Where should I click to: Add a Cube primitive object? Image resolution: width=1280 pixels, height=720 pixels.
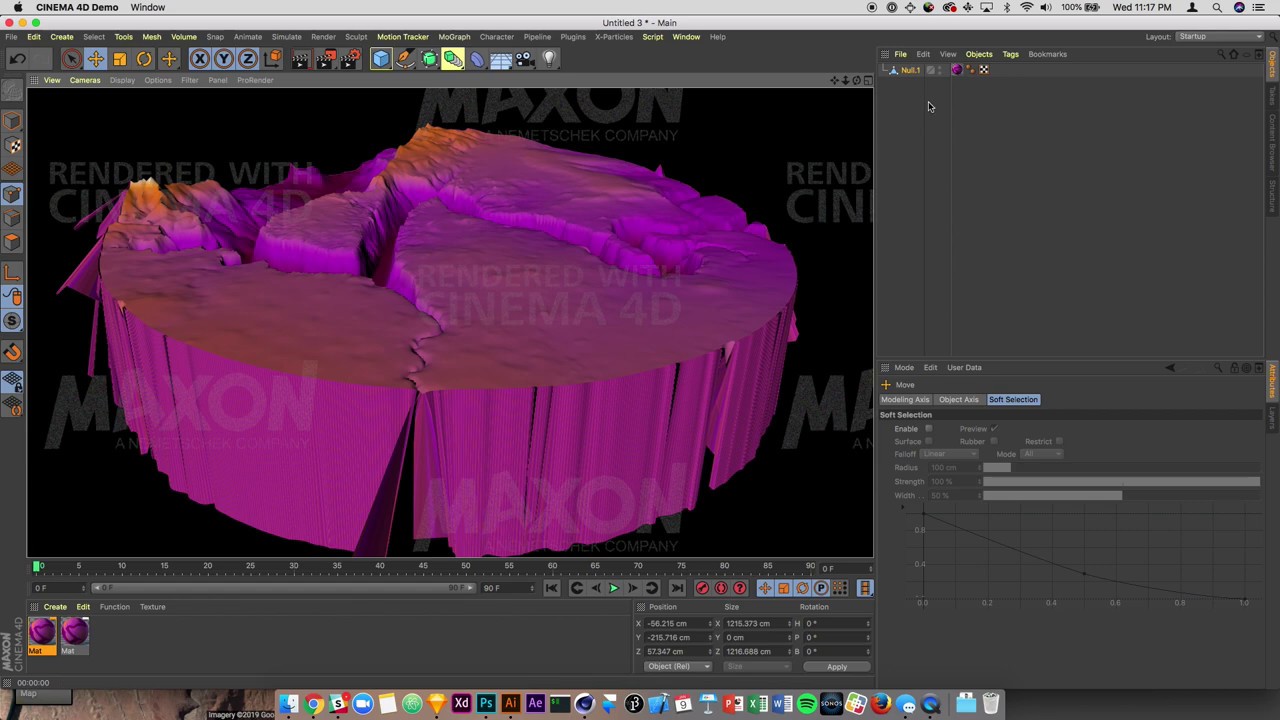tap(381, 59)
